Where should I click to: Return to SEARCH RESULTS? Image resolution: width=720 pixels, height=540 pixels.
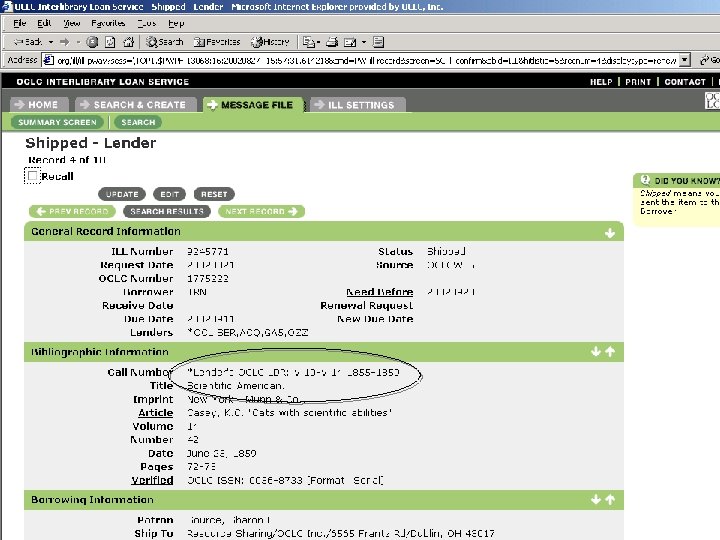point(167,211)
